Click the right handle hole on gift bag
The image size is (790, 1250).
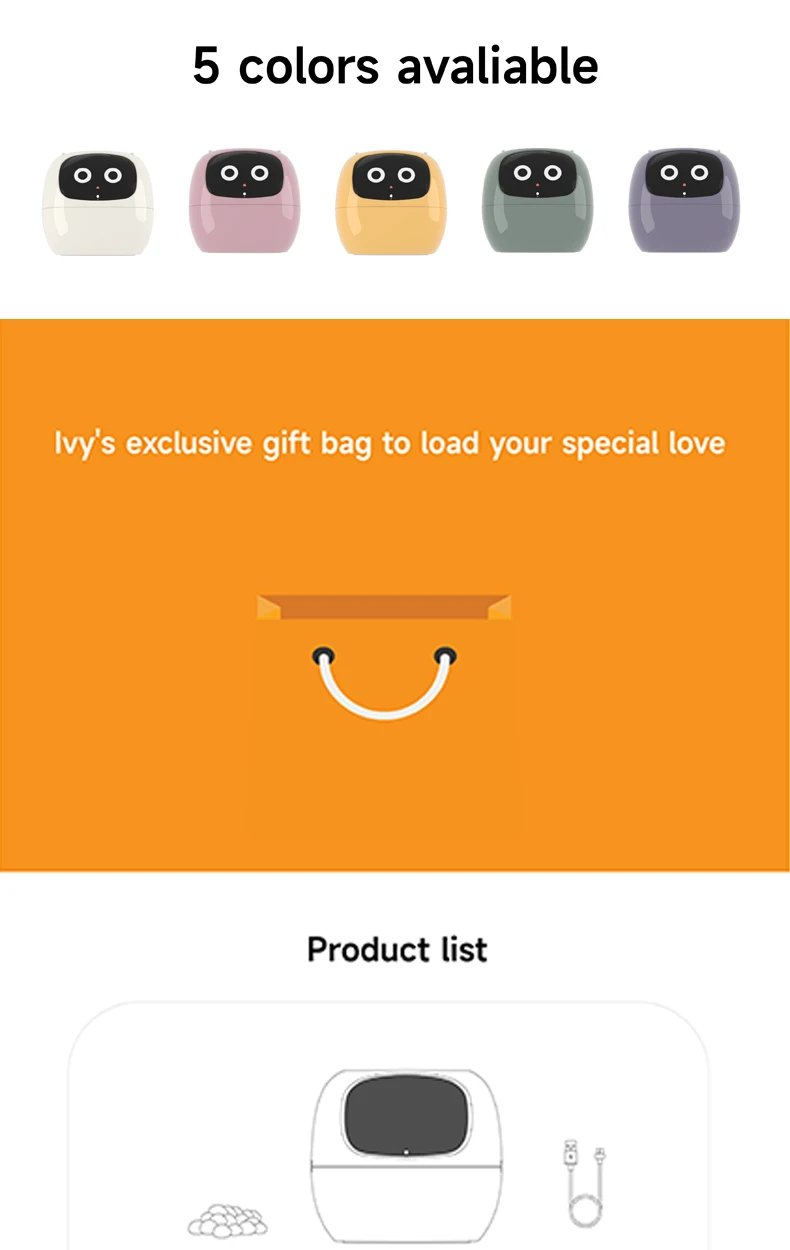coord(446,657)
